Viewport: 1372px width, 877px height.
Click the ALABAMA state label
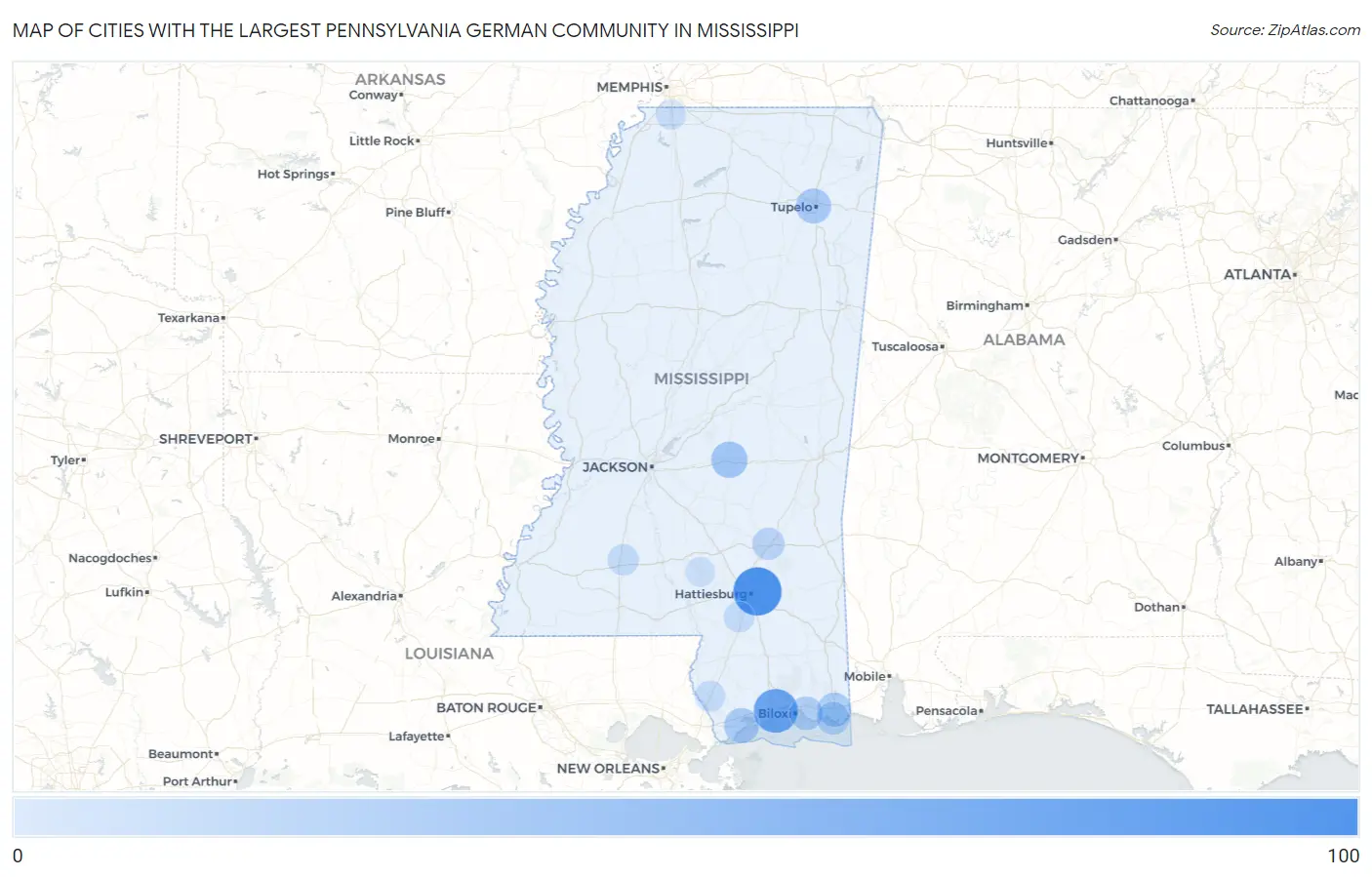point(1024,339)
